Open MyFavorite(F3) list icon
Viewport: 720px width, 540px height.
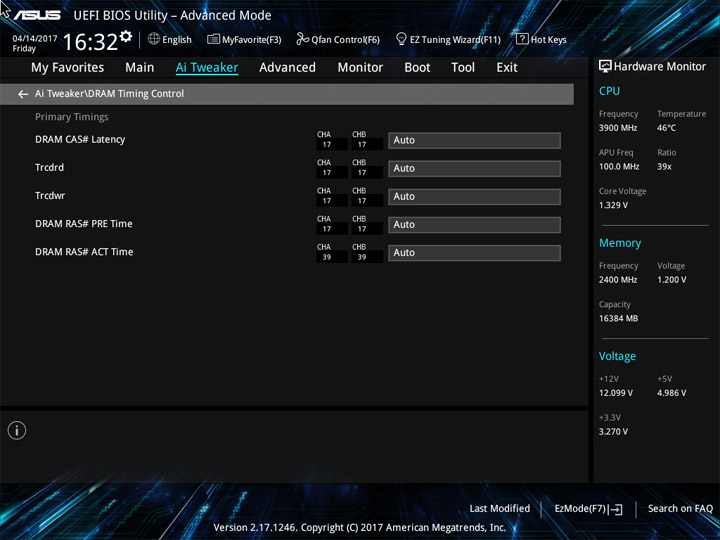(x=213, y=39)
